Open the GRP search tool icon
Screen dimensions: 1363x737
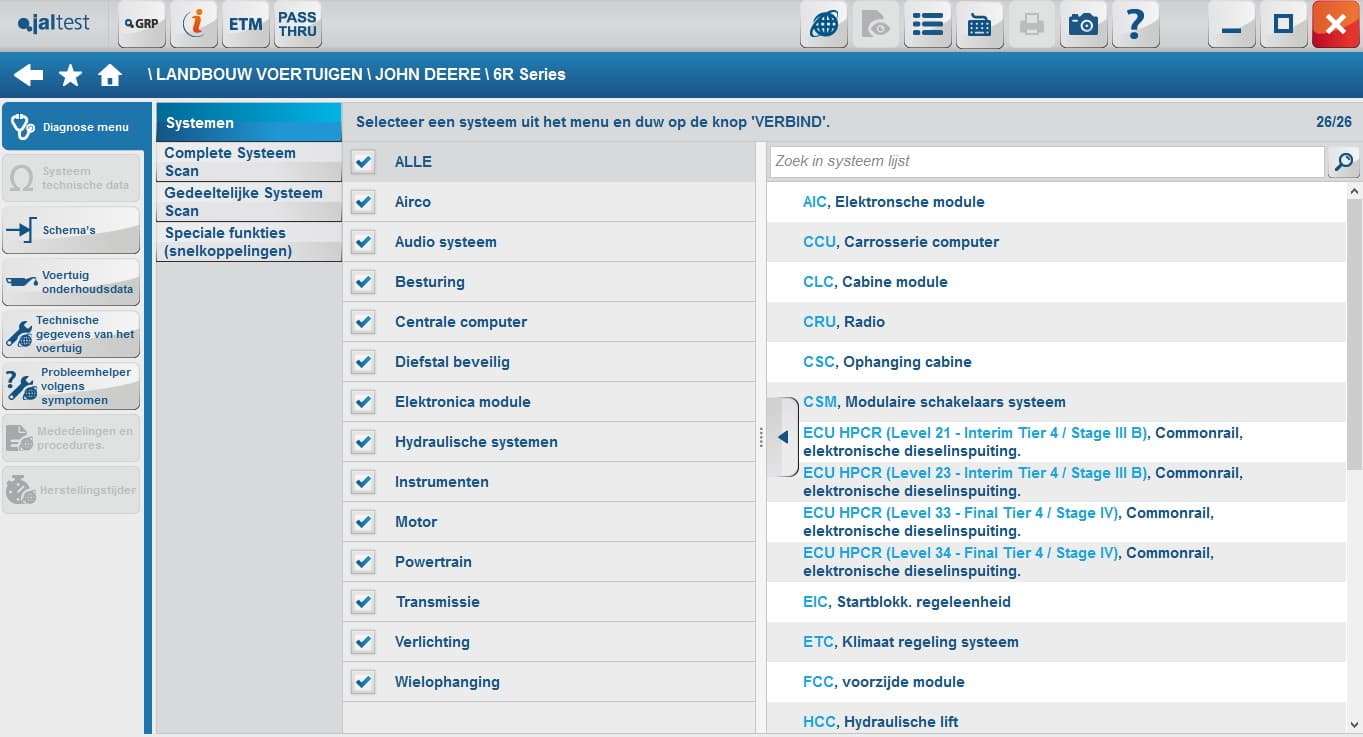click(142, 24)
